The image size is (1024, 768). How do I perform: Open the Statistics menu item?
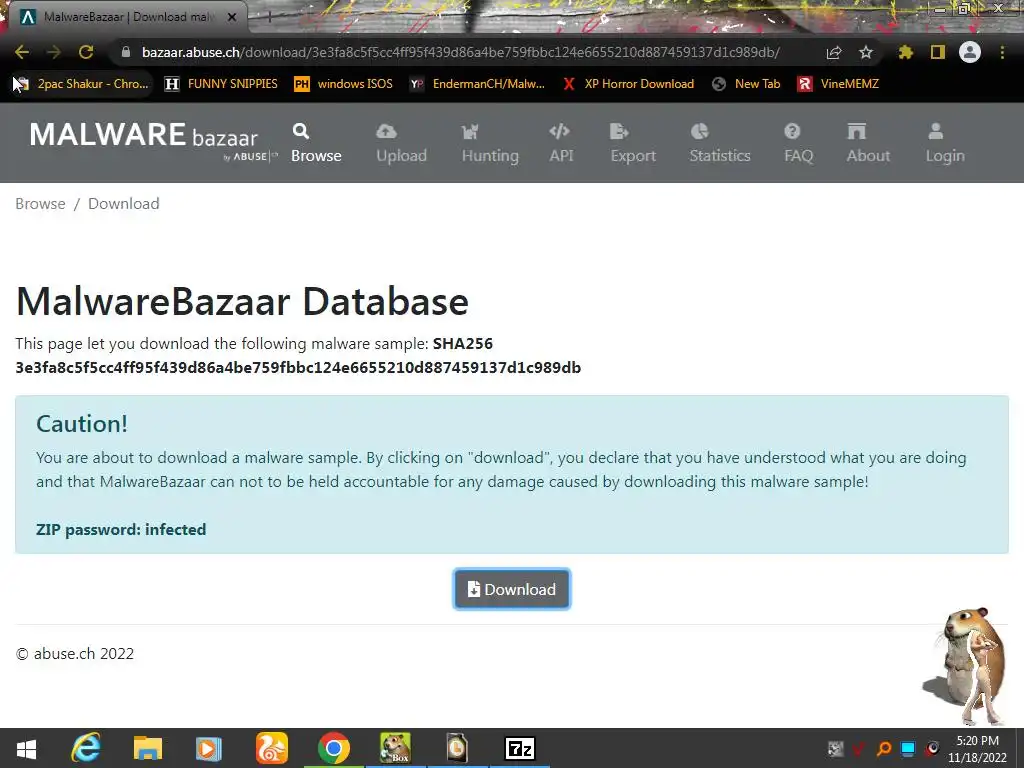click(x=720, y=142)
